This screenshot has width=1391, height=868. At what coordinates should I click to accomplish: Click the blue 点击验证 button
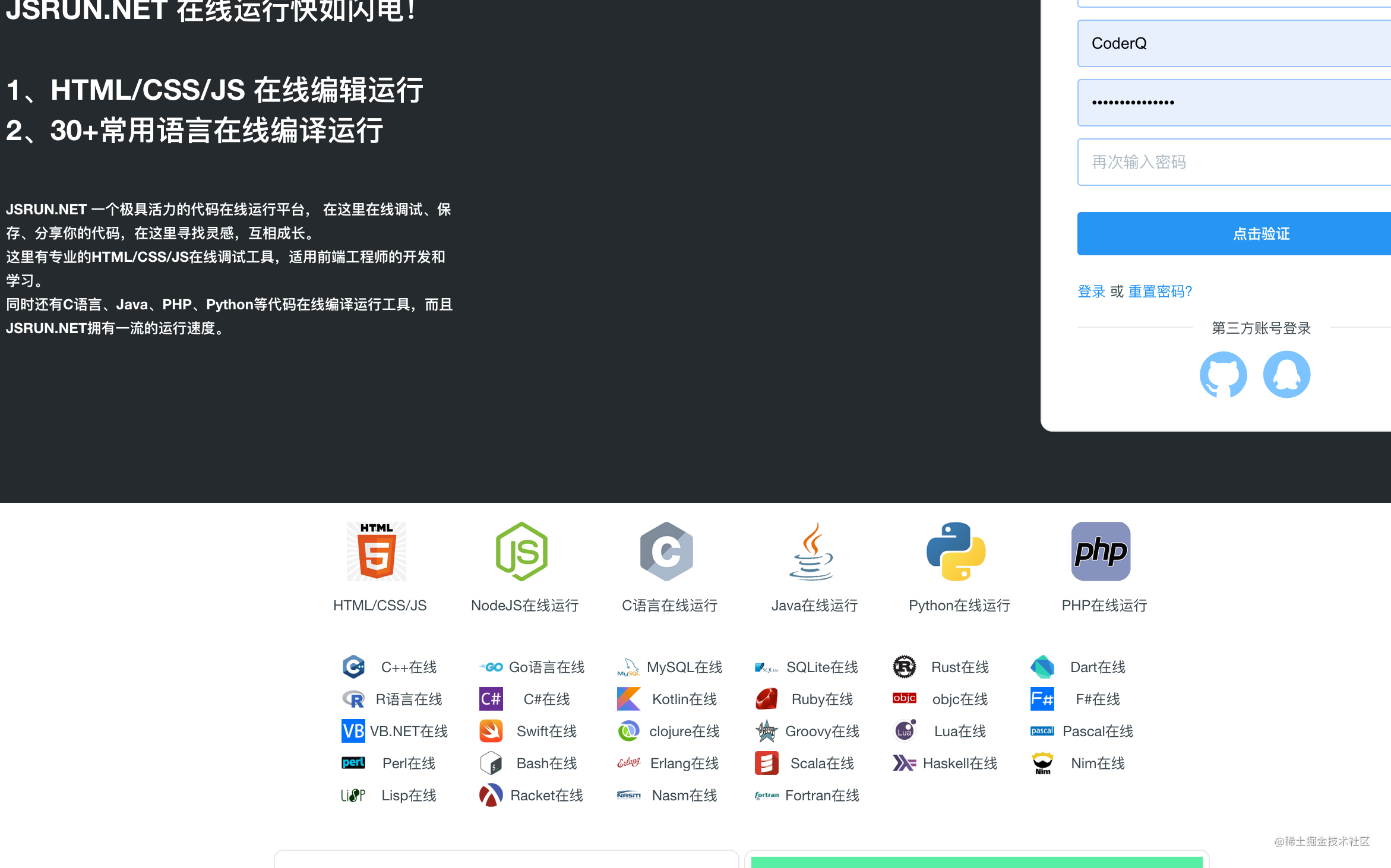[x=1234, y=233]
